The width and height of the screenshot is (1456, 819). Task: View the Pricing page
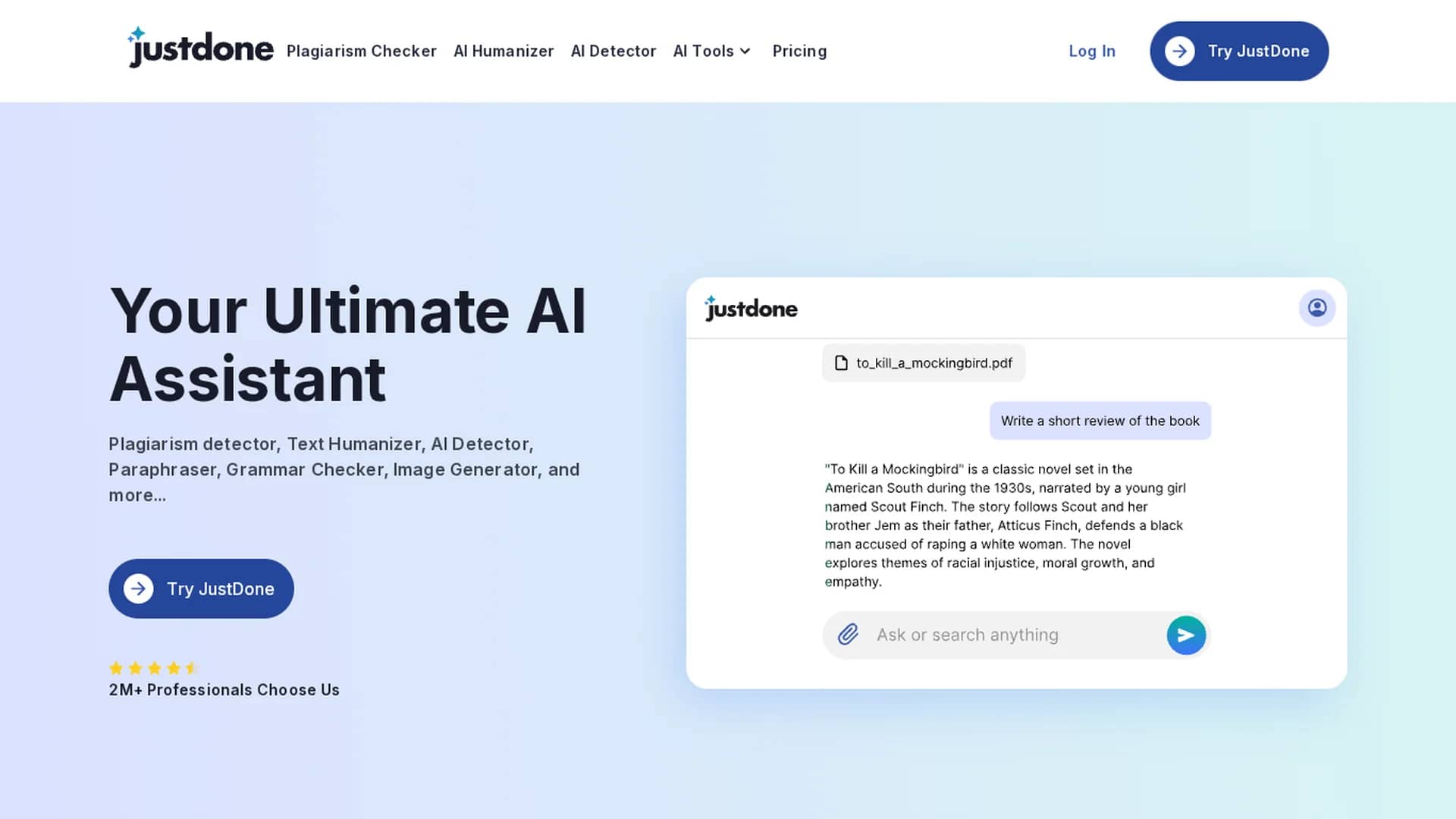click(x=799, y=51)
